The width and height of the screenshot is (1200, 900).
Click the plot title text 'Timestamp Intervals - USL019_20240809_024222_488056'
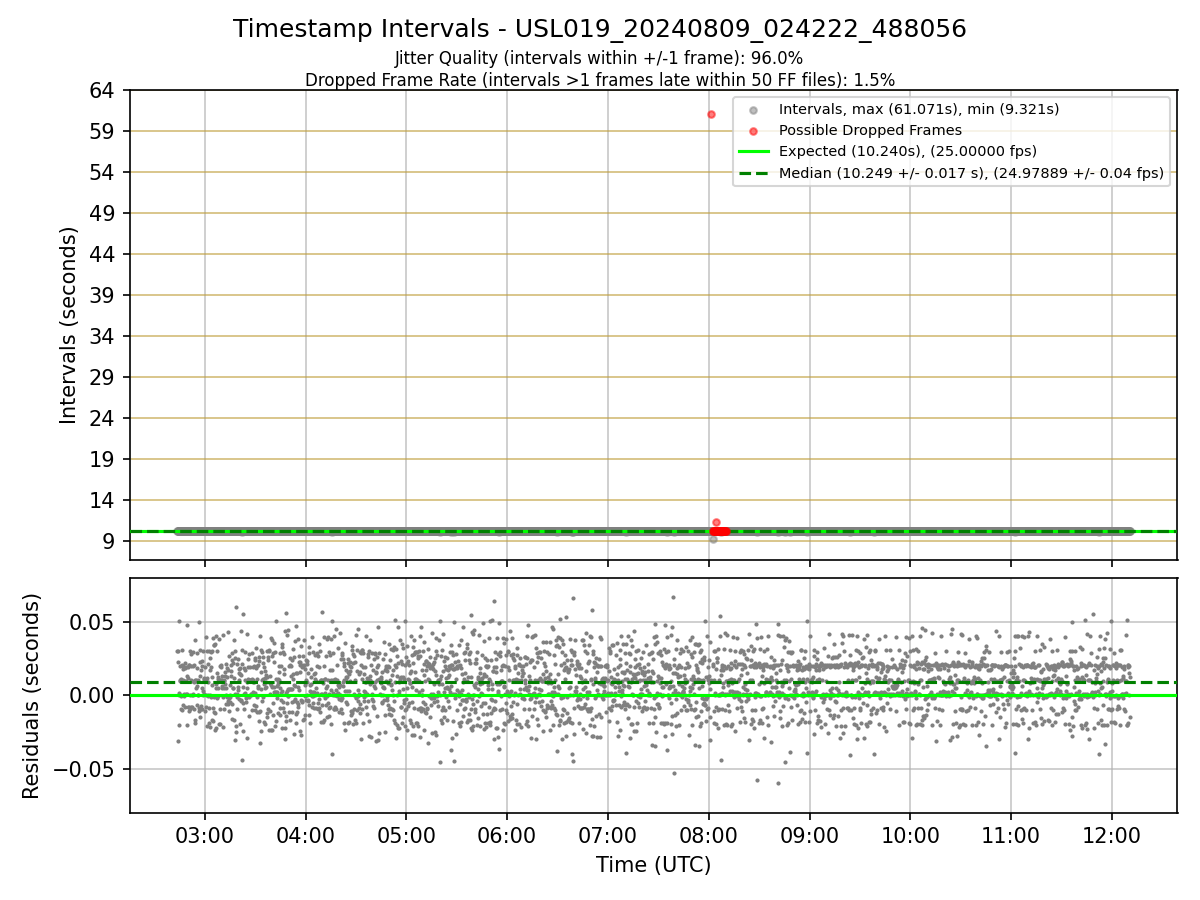pyautogui.click(x=599, y=29)
